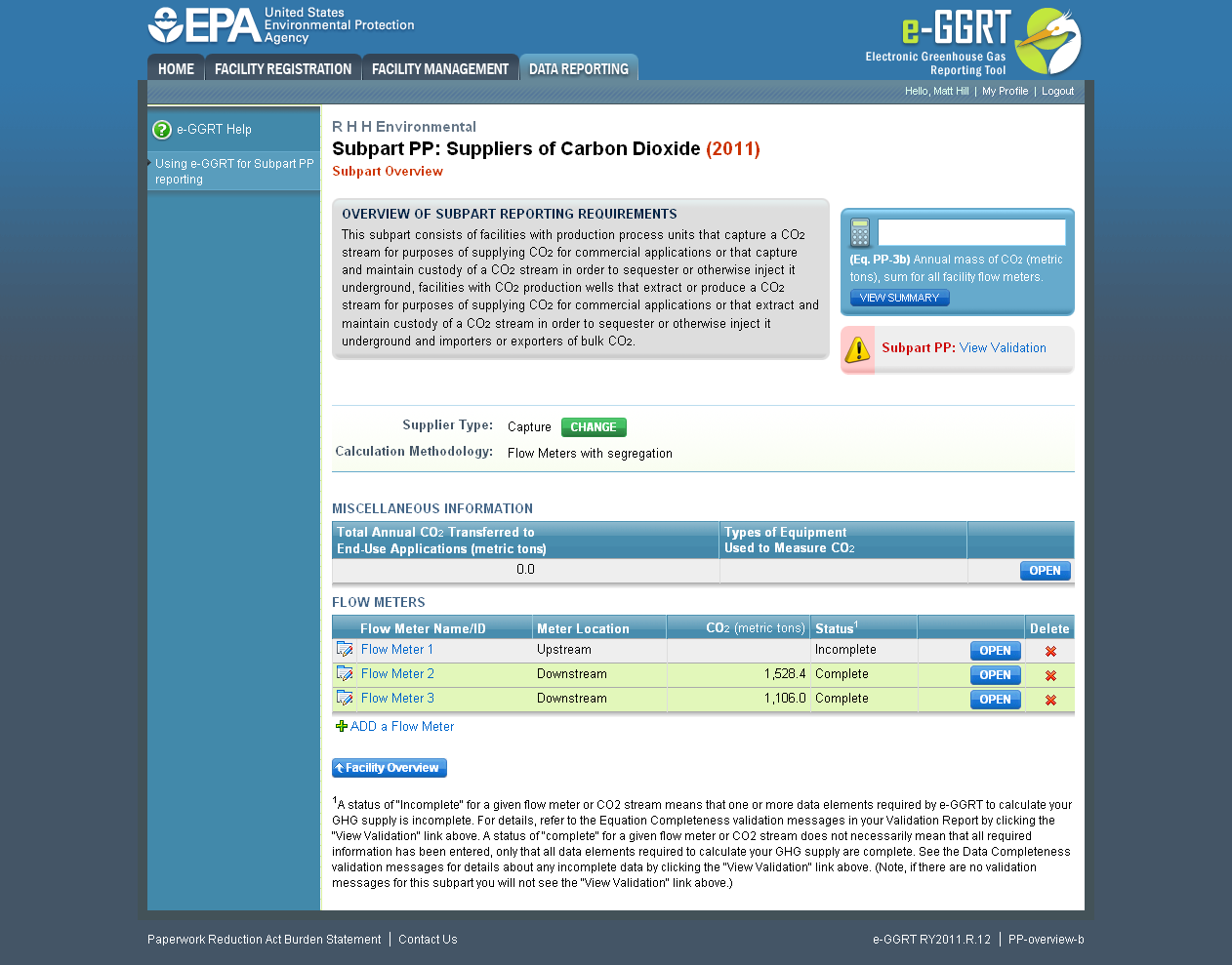Open the HOME tab
This screenshot has height=965, width=1232.
[176, 68]
